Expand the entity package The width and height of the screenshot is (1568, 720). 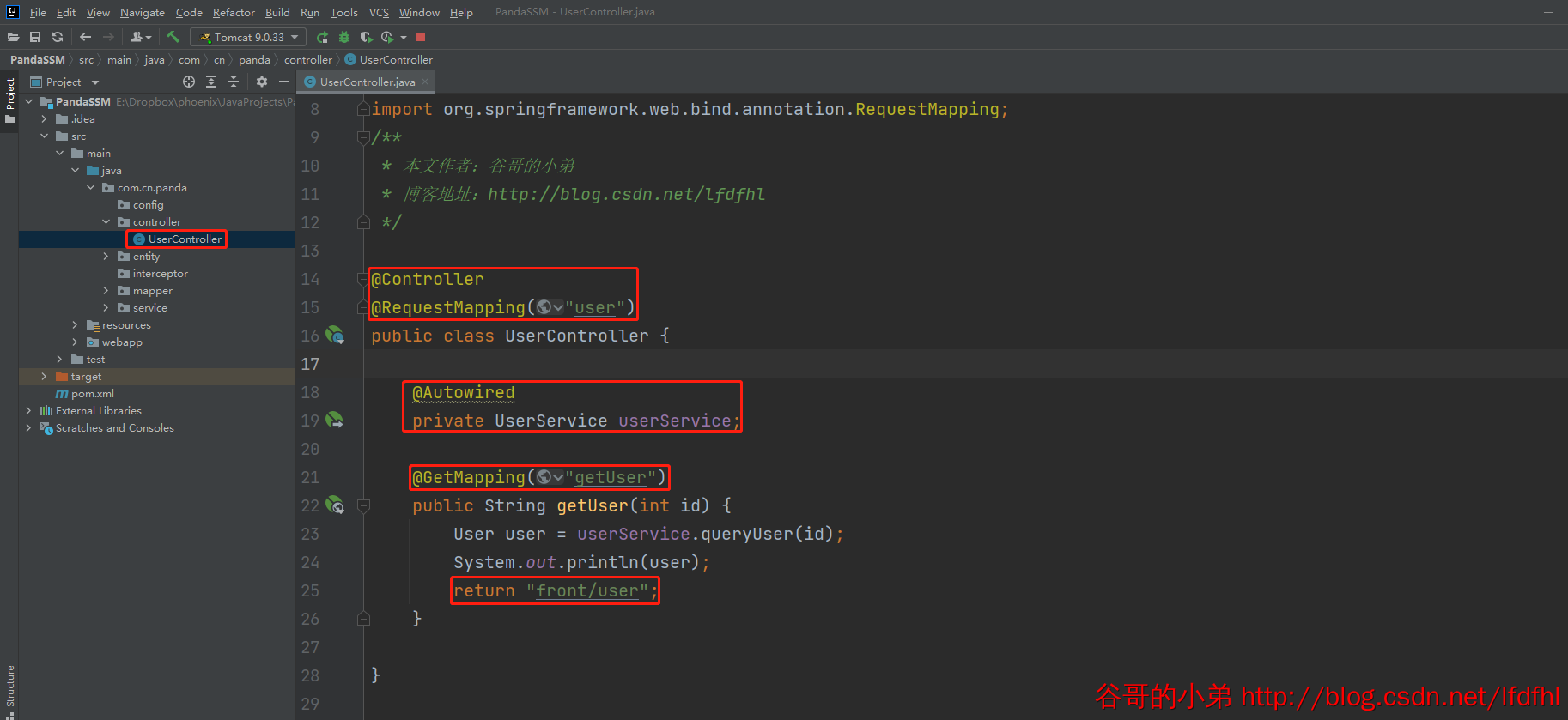pos(106,256)
